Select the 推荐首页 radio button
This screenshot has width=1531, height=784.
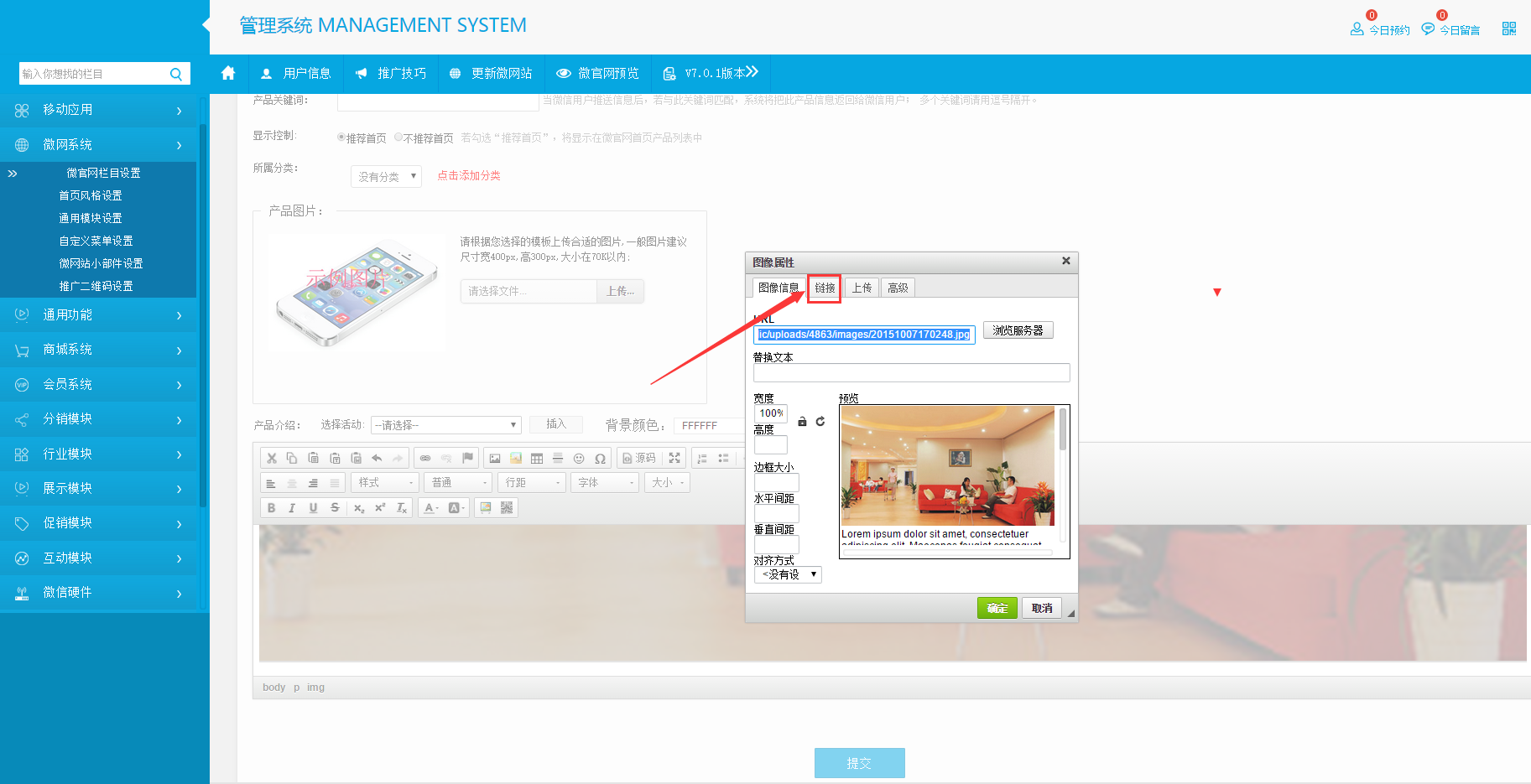pyautogui.click(x=341, y=138)
